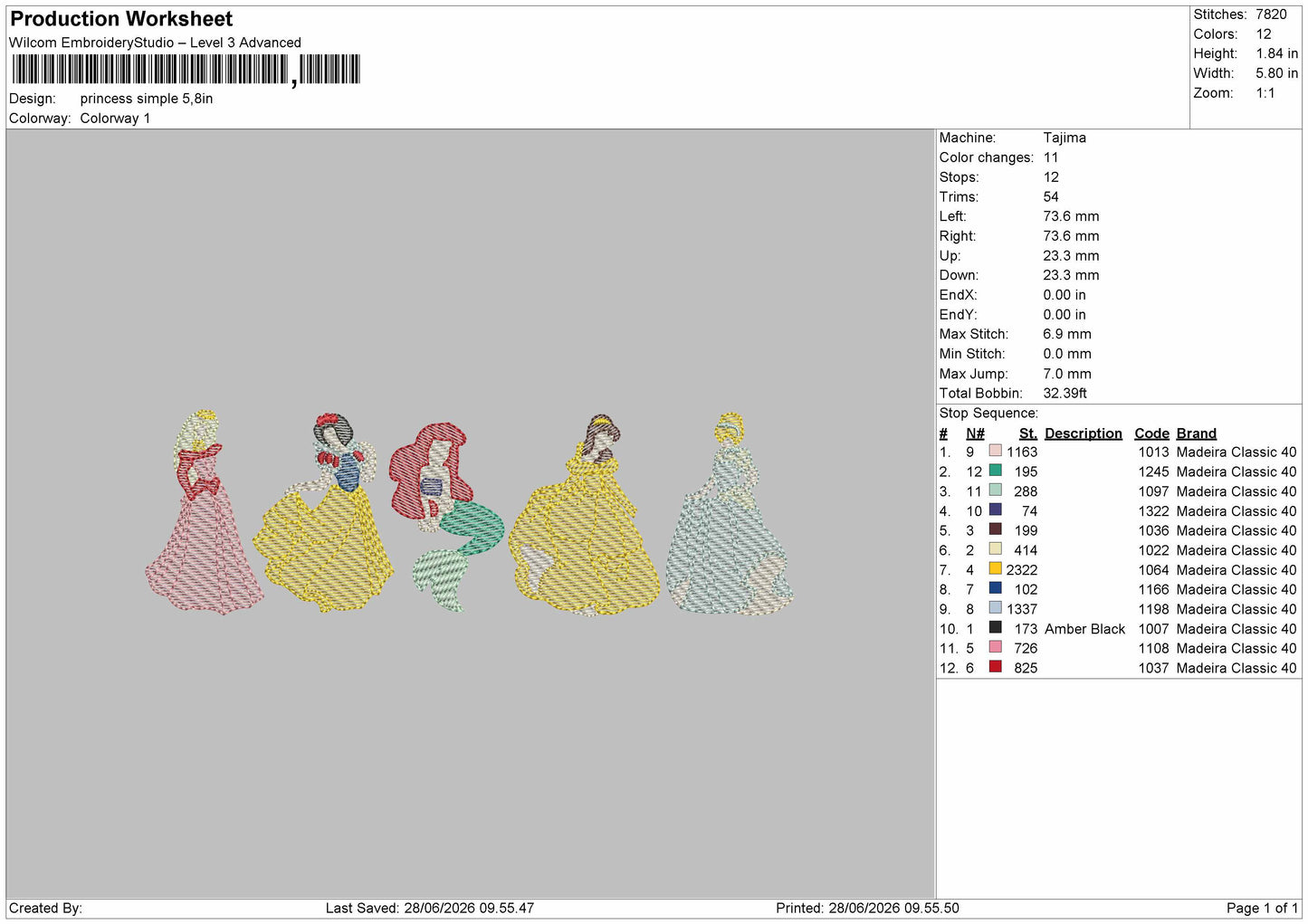Screen dimensions: 1308x924
Task: Click the Color changes value 11
Action: click(x=1051, y=157)
